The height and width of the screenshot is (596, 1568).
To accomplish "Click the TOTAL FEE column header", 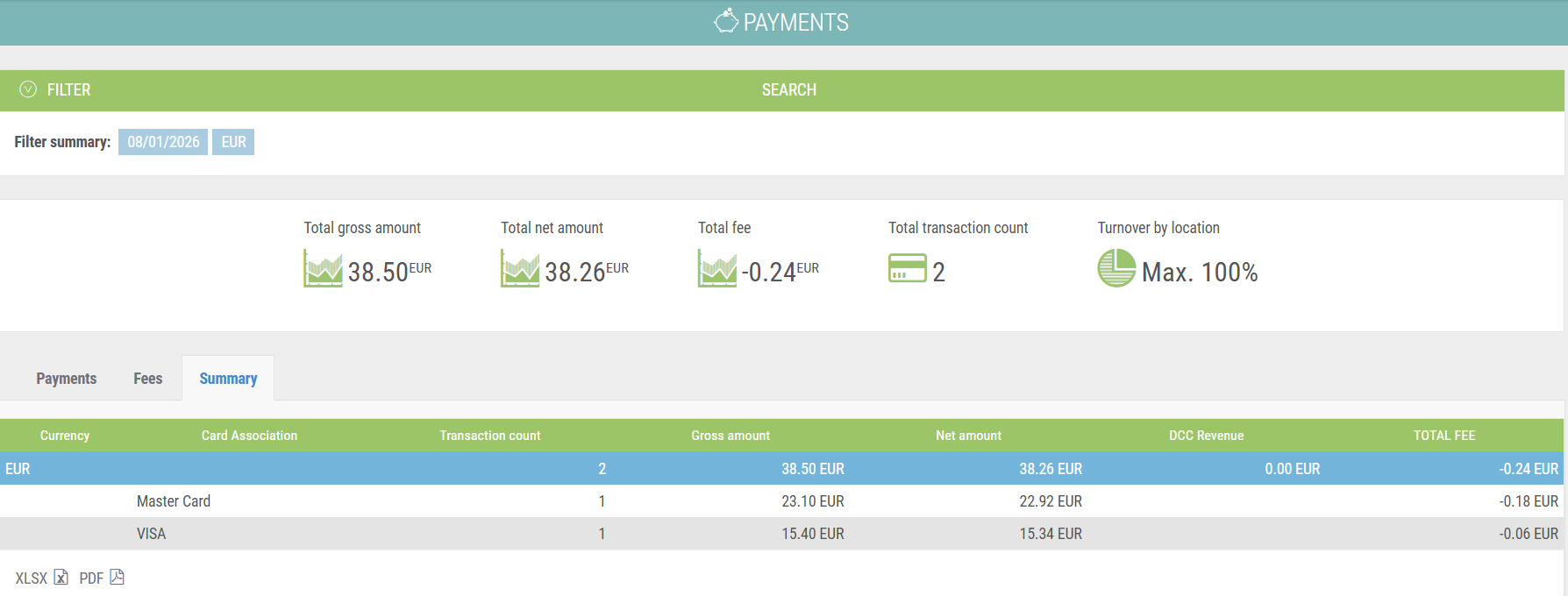I will [1443, 436].
